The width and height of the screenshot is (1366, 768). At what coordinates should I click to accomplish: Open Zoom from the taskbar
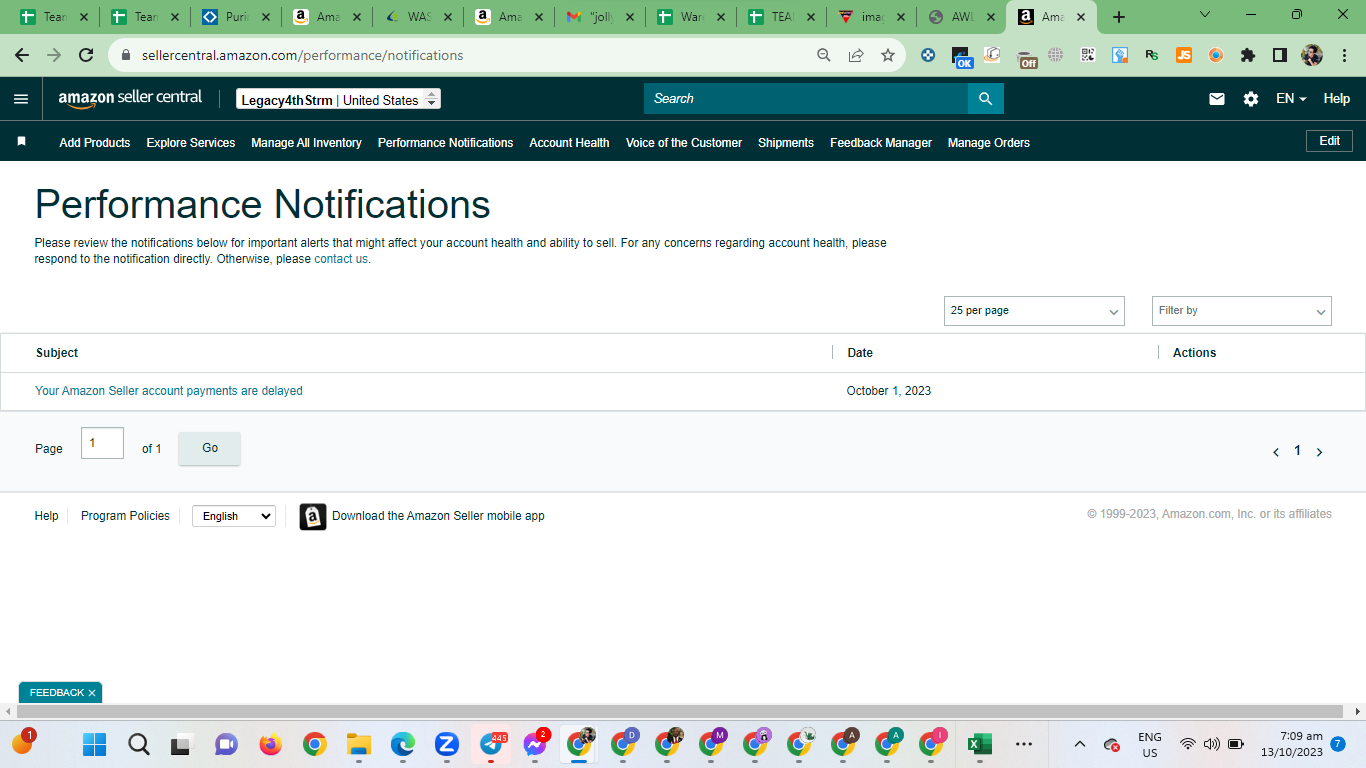click(446, 744)
